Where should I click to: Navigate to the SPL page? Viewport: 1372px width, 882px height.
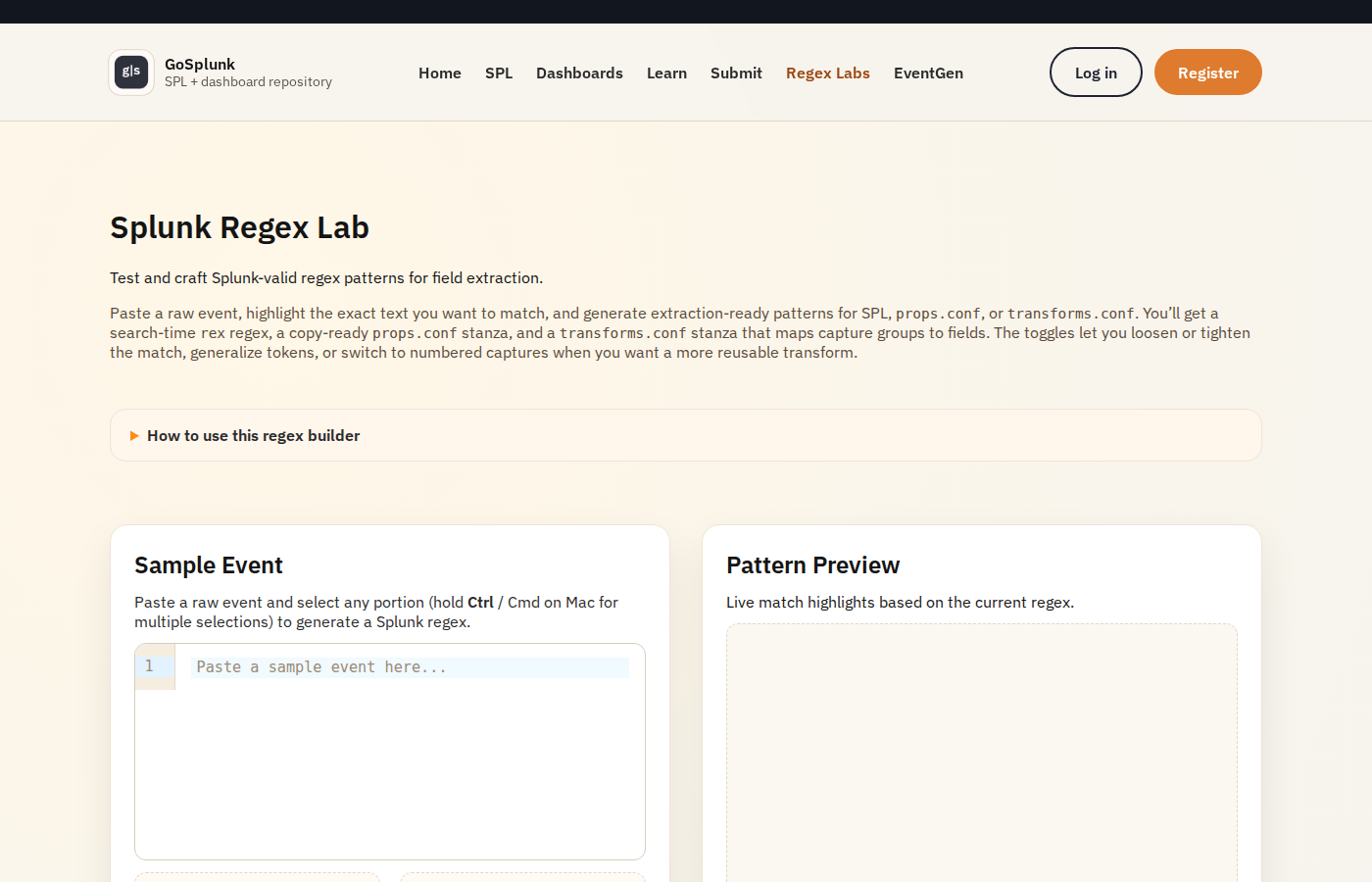pyautogui.click(x=499, y=73)
